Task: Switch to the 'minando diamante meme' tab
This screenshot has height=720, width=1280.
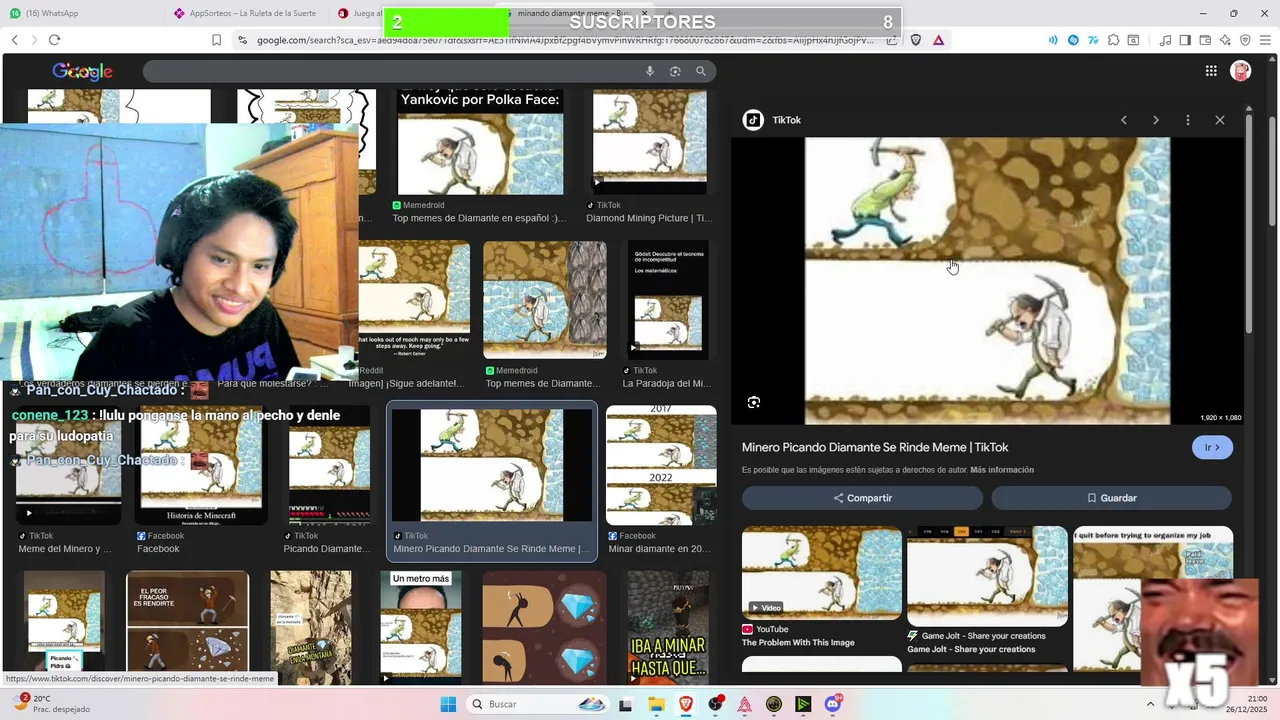Action: [x=576, y=13]
